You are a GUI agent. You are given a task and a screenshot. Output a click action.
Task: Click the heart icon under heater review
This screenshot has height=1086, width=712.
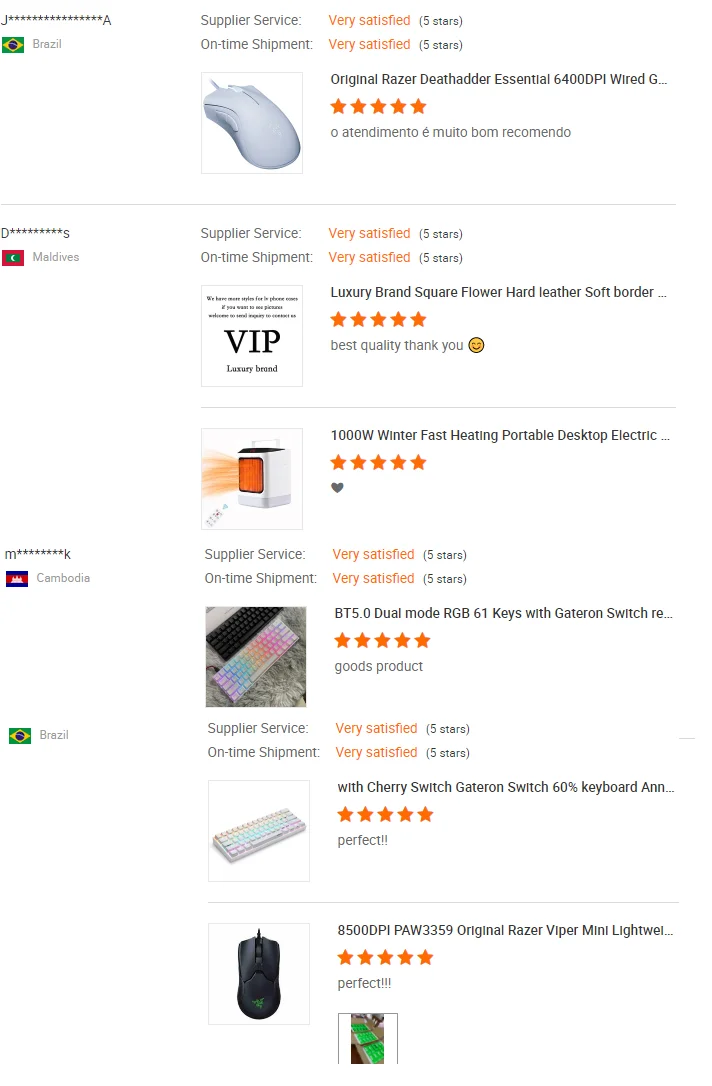338,488
